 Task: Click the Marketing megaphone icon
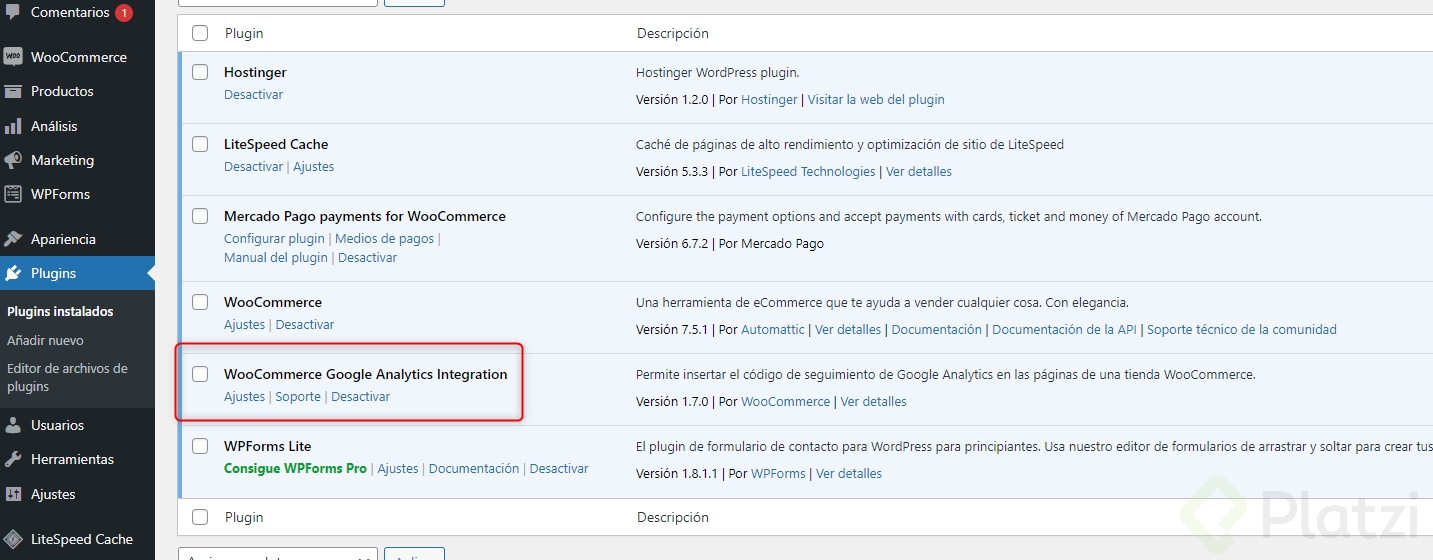tap(13, 160)
